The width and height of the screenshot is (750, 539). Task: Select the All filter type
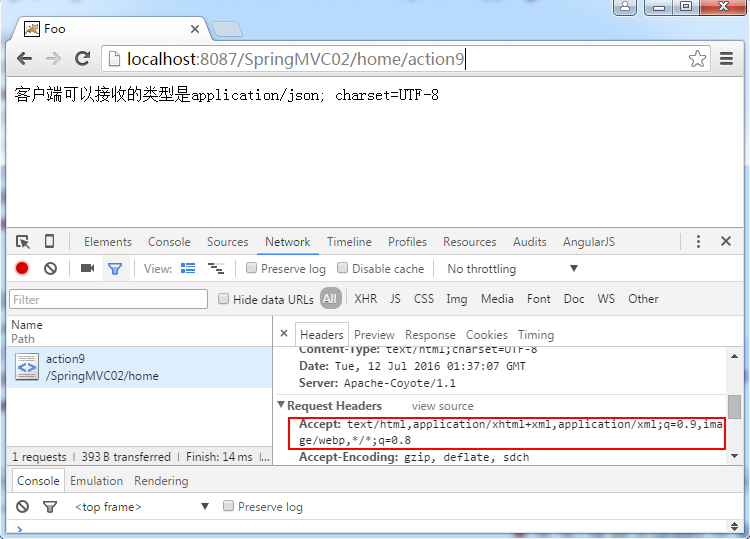[330, 299]
